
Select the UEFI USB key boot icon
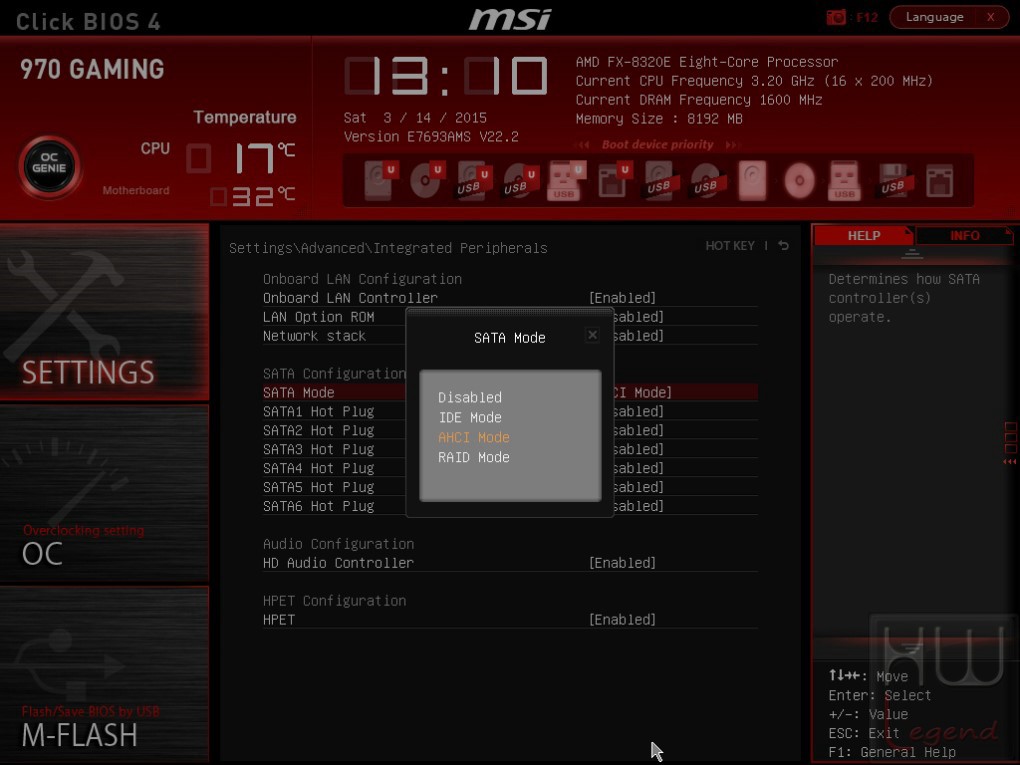click(x=566, y=180)
